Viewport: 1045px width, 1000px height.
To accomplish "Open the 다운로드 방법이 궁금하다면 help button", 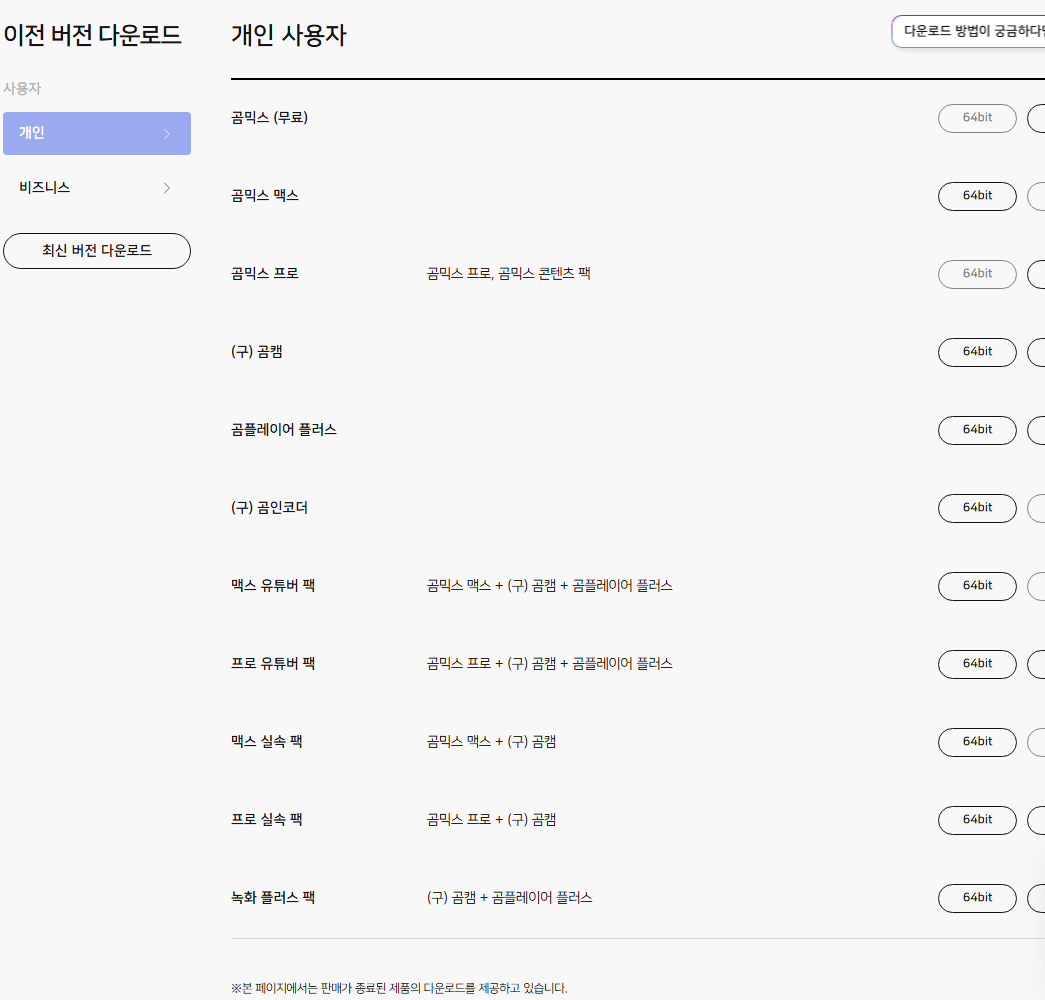I will (968, 31).
